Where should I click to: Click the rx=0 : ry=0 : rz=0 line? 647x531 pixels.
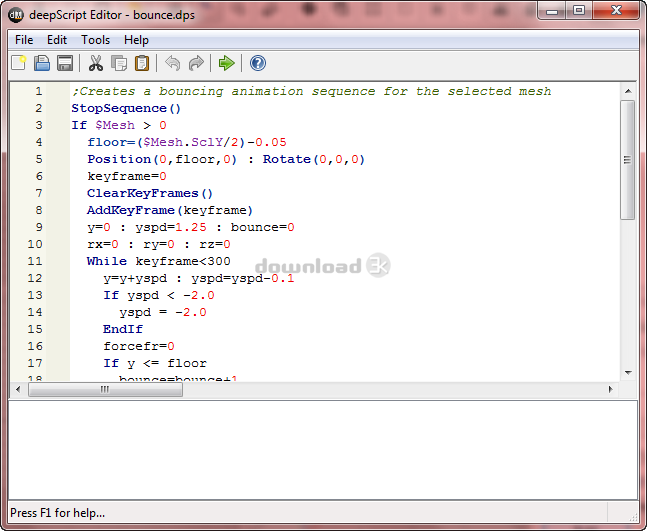click(x=159, y=244)
